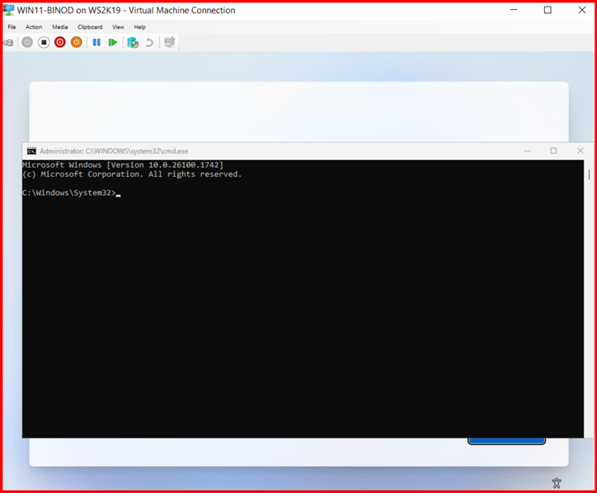597x493 pixels.
Task: Create a checkpoint using the toolbar icon
Action: [x=132, y=42]
